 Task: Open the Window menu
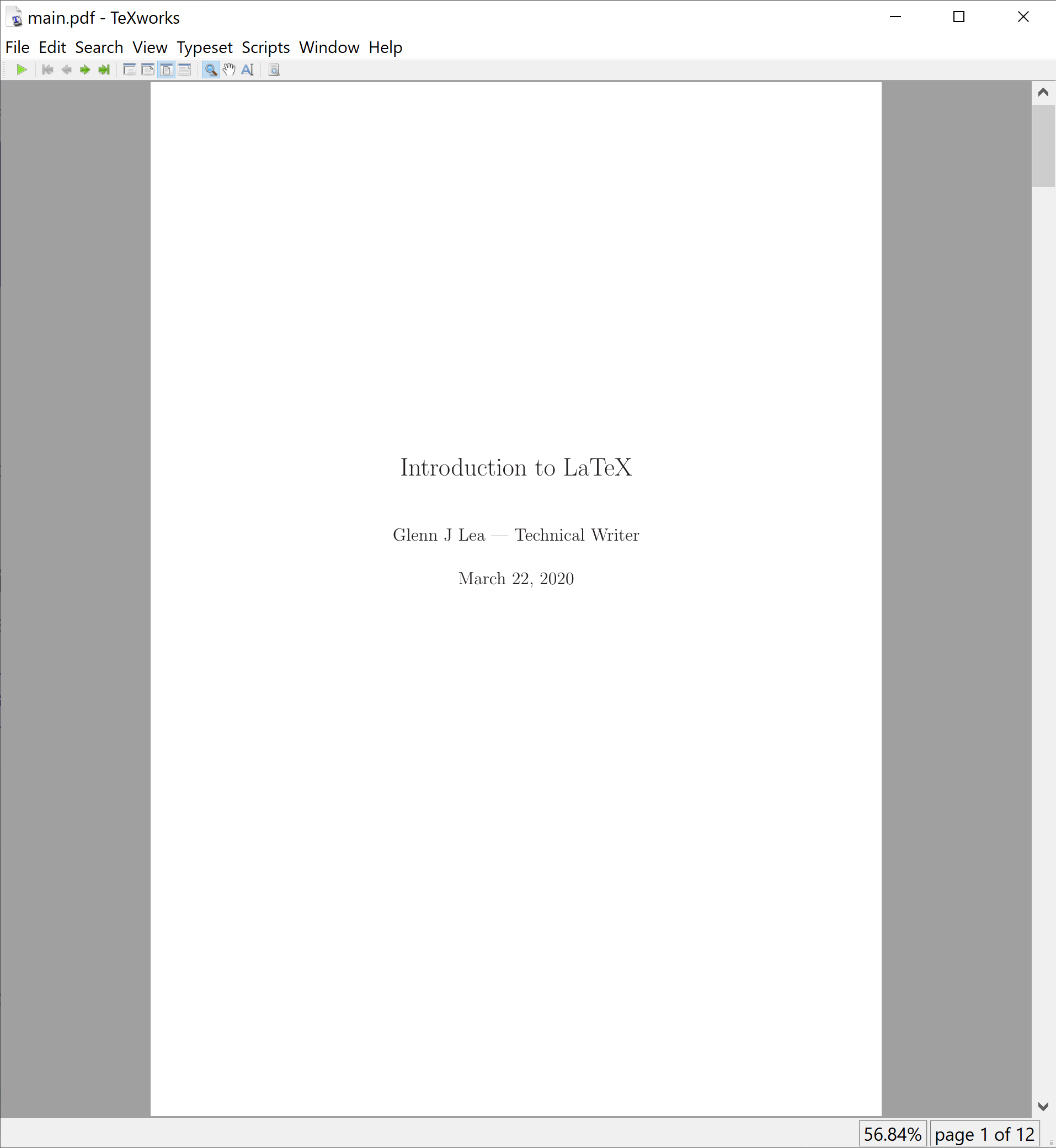point(329,47)
